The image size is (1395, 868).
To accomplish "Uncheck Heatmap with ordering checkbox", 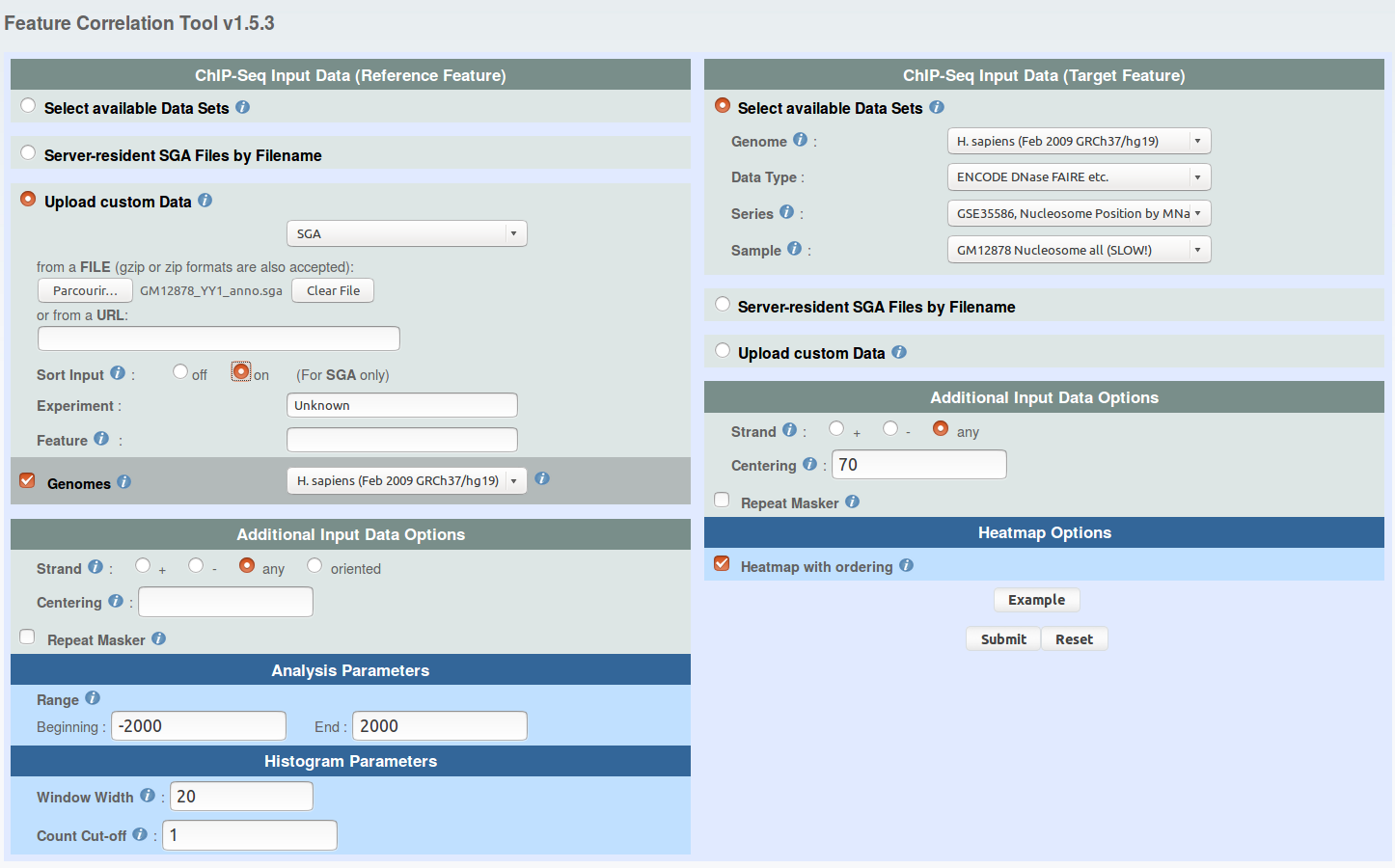I will pos(722,564).
